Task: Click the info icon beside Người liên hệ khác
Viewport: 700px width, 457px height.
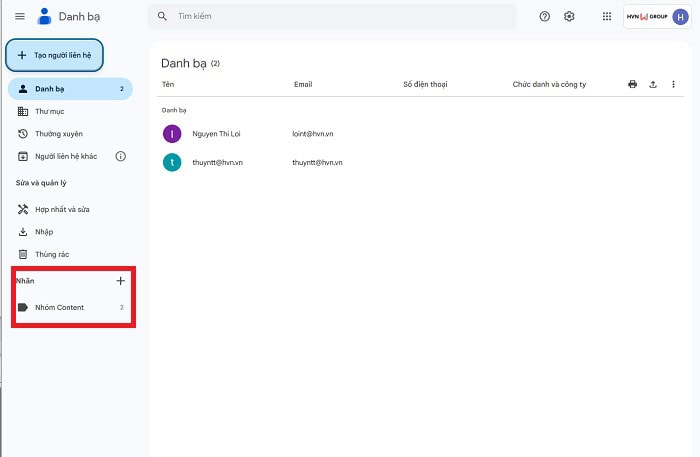Action: pyautogui.click(x=121, y=156)
